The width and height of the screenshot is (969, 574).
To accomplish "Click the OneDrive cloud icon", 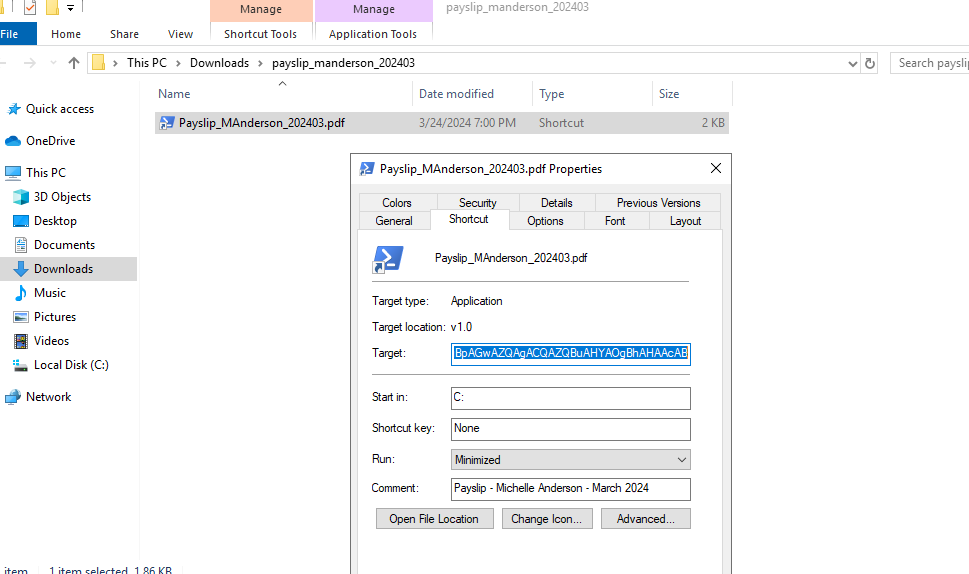I will [13, 141].
